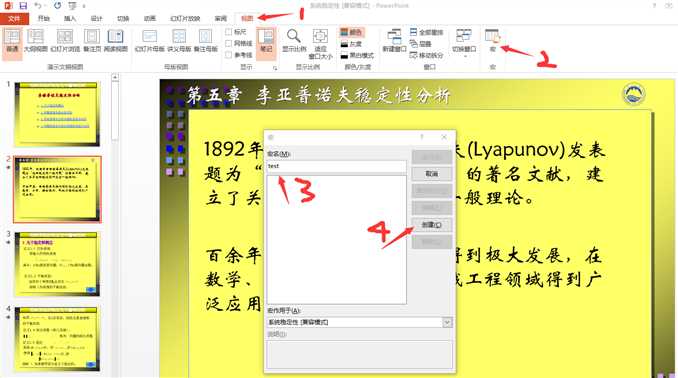Screen dimensions: 678x378
Task: Open Handout Master (讲义母版) view
Action: click(x=179, y=42)
